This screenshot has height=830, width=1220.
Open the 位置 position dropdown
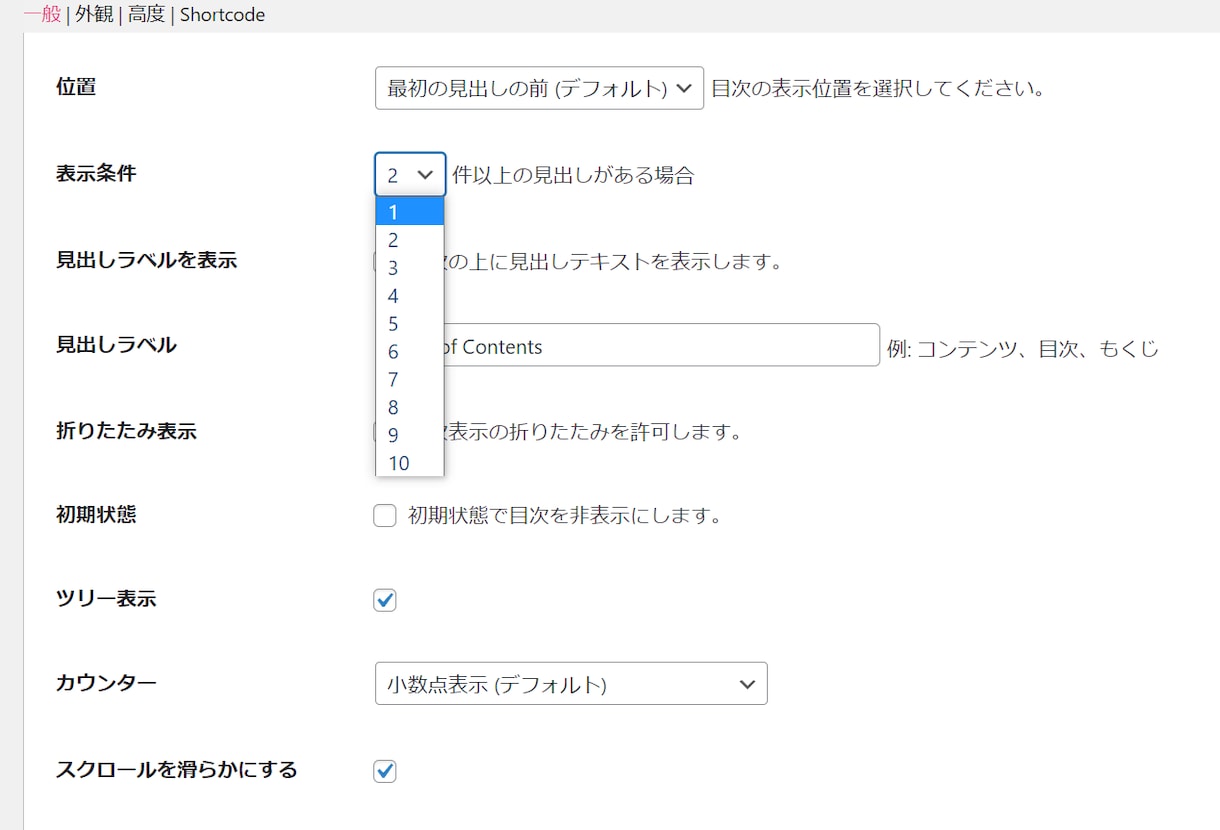[x=539, y=88]
